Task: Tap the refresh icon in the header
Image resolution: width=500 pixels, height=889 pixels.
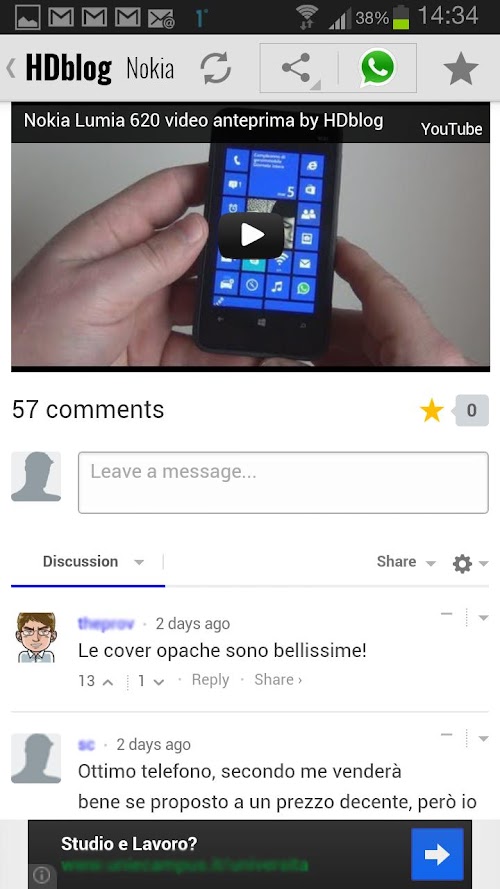Action: click(x=216, y=69)
